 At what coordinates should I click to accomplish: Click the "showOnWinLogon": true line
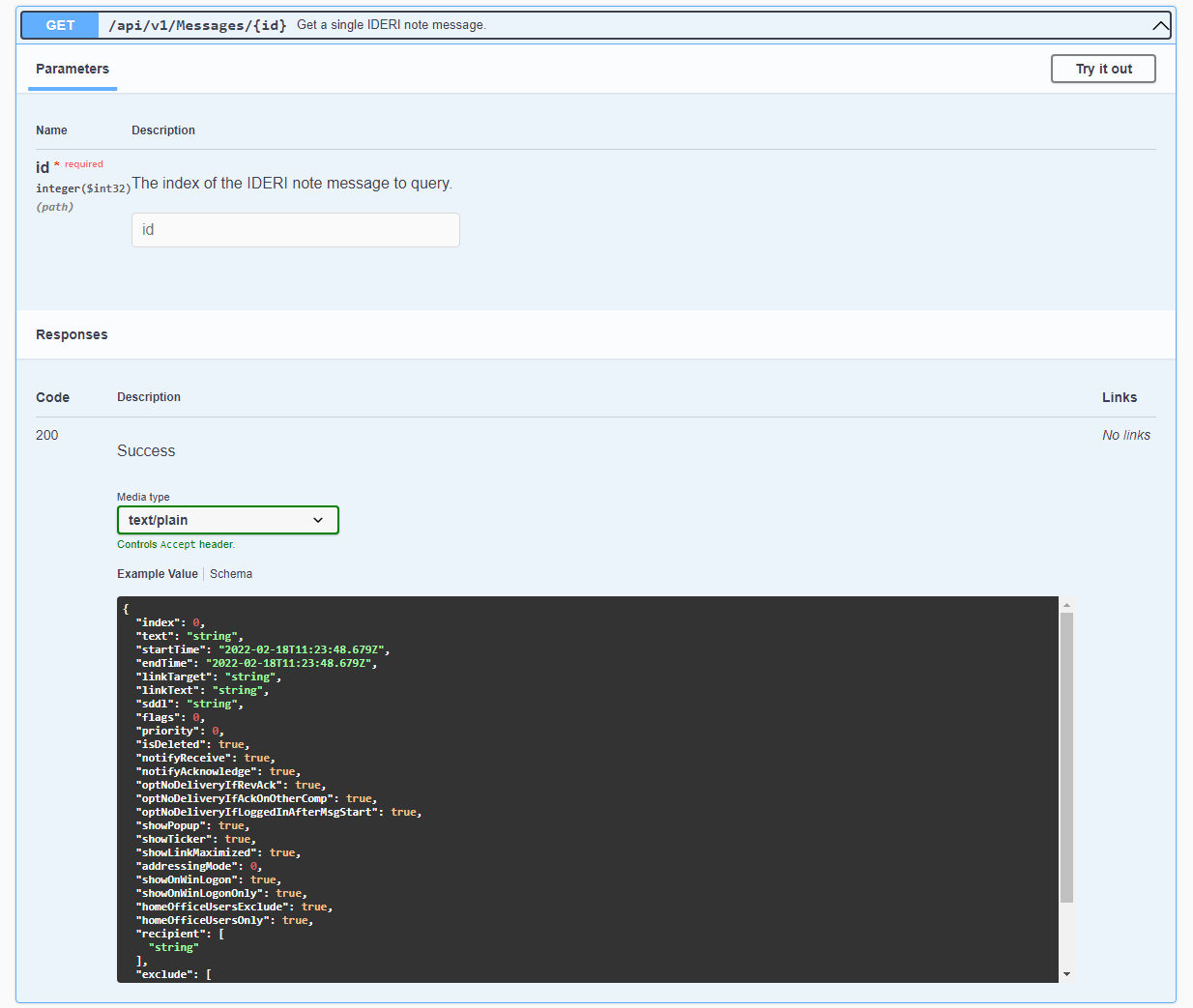click(x=209, y=879)
